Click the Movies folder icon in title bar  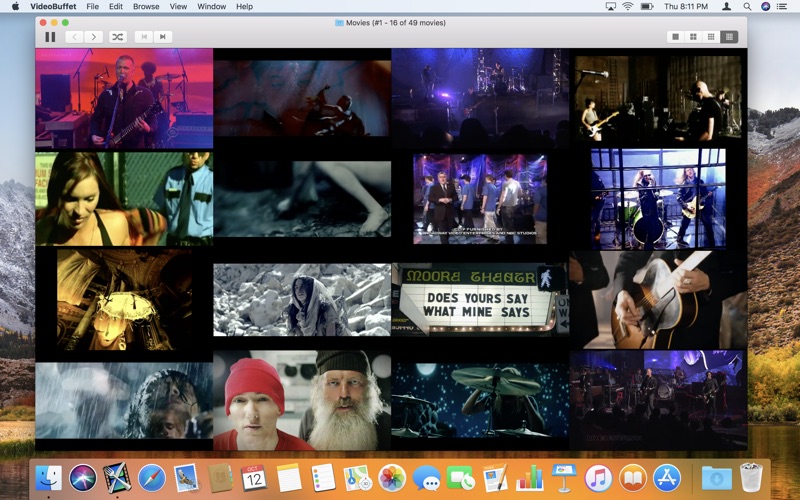point(339,22)
